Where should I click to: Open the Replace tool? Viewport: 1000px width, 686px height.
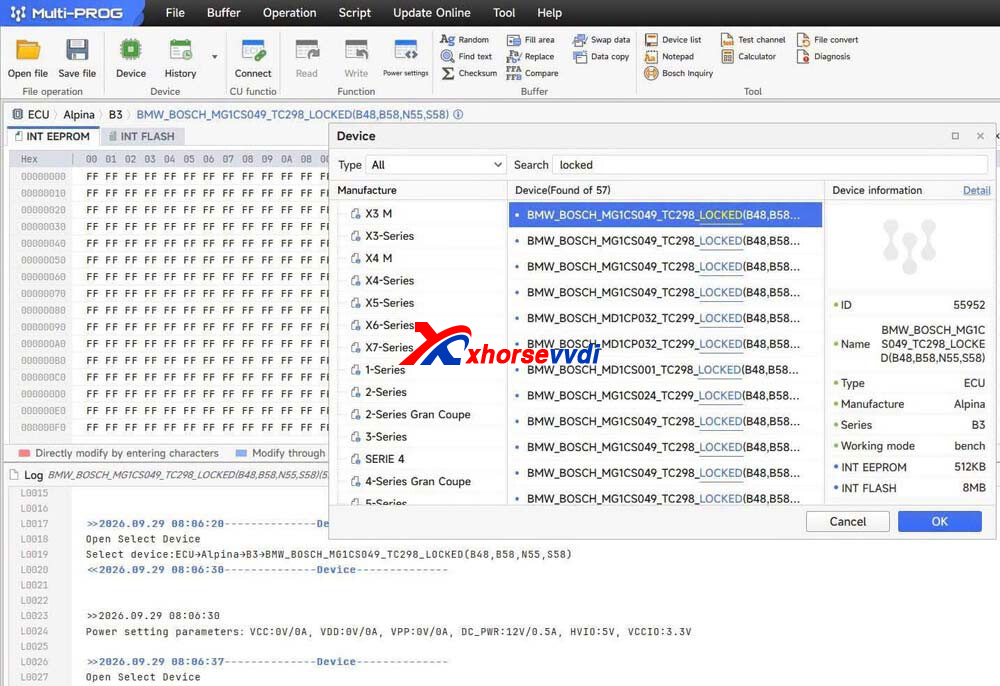click(531, 56)
